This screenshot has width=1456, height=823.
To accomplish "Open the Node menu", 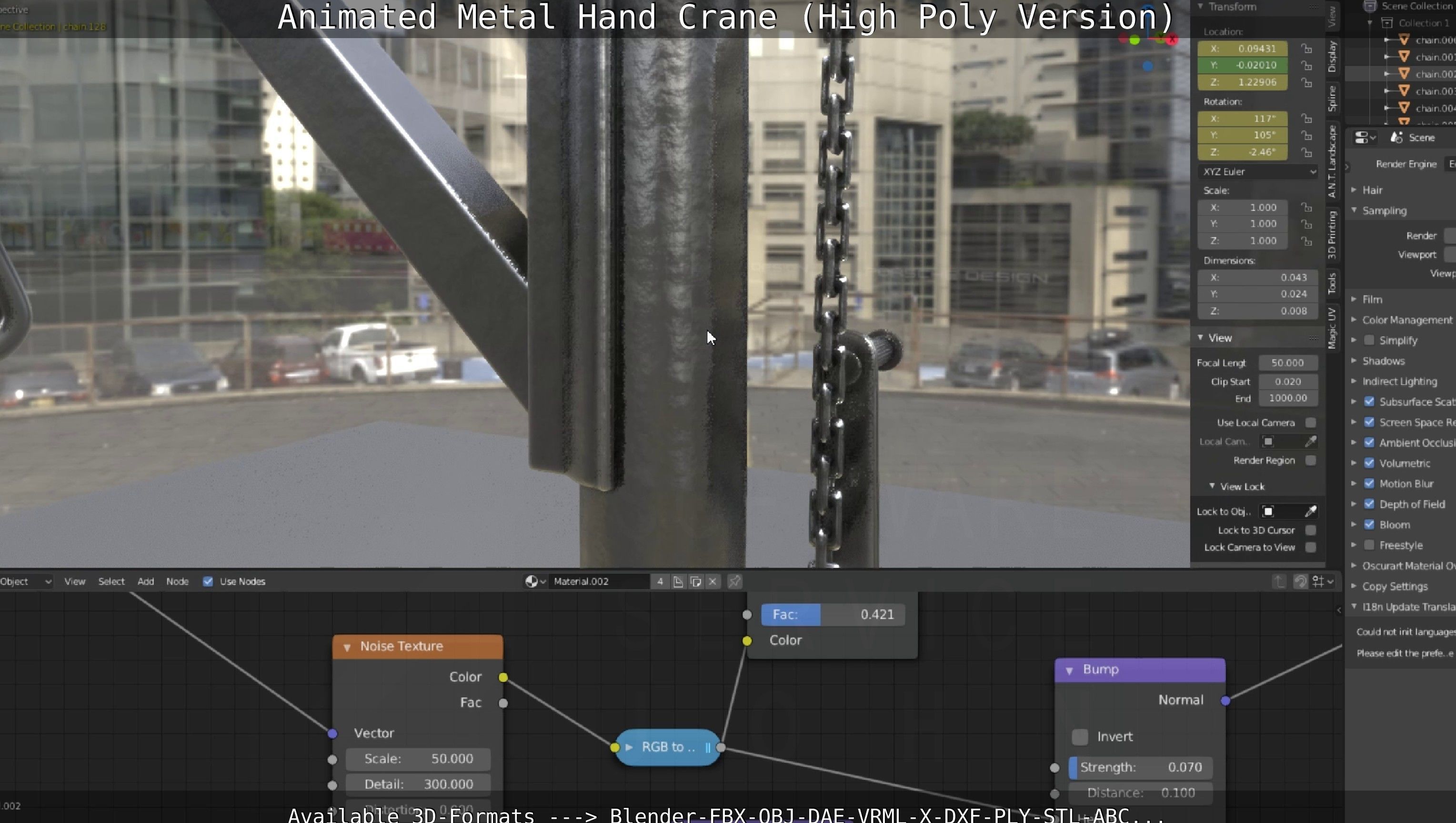I will 178,581.
